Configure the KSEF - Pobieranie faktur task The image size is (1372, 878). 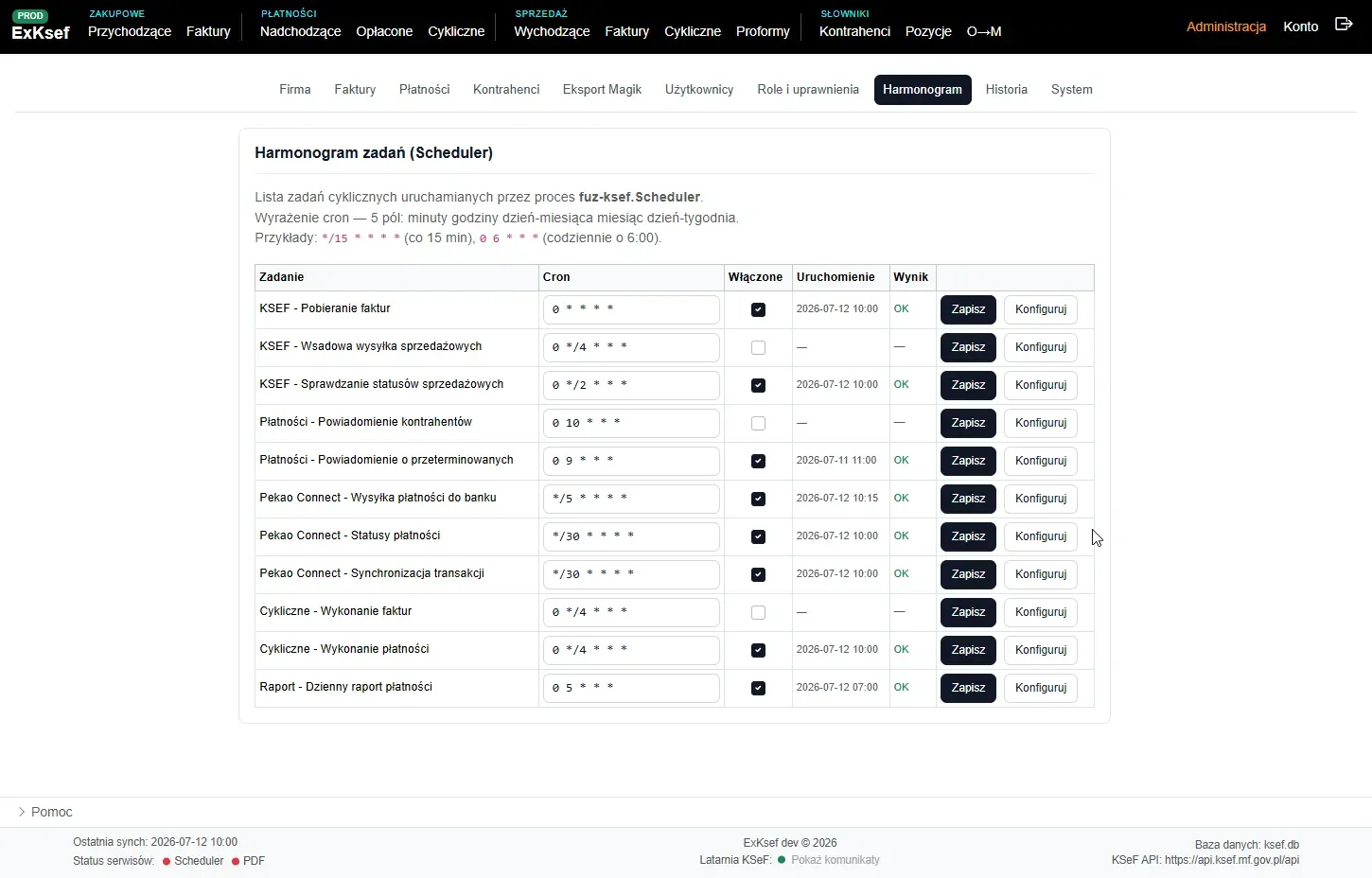click(x=1041, y=309)
